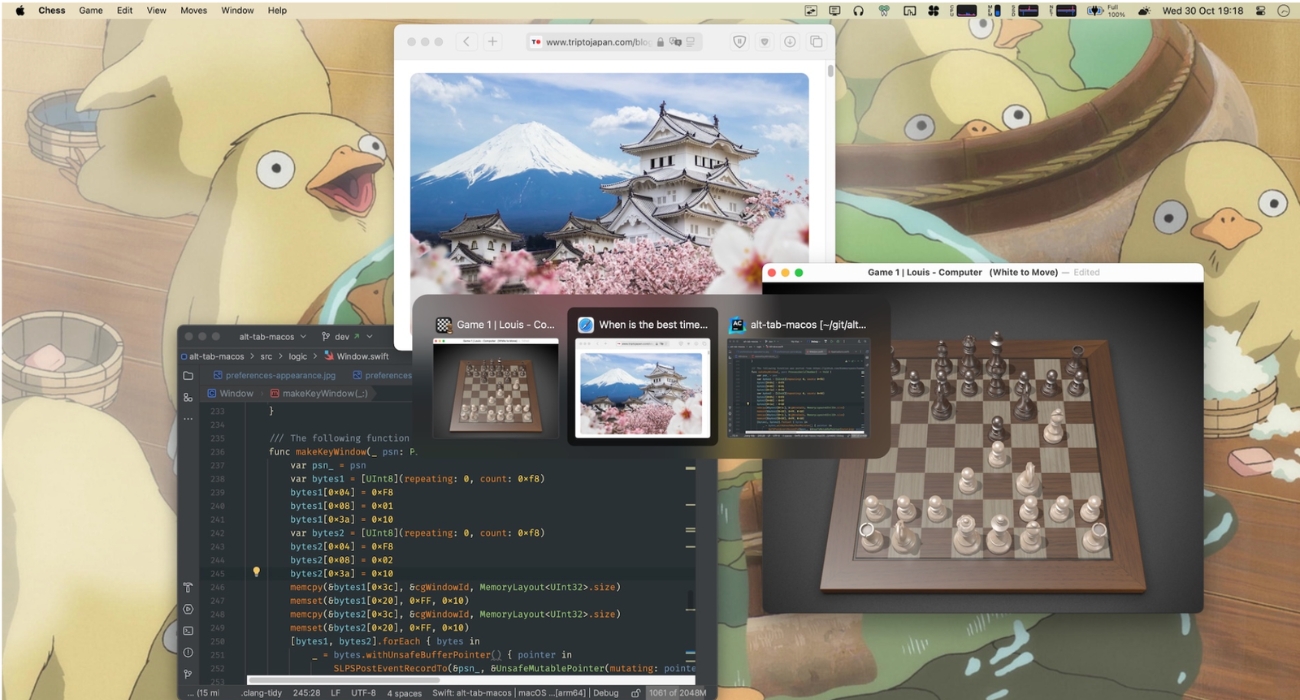Click Safari's back navigation button
Image resolution: width=1300 pixels, height=700 pixels.
(x=465, y=42)
